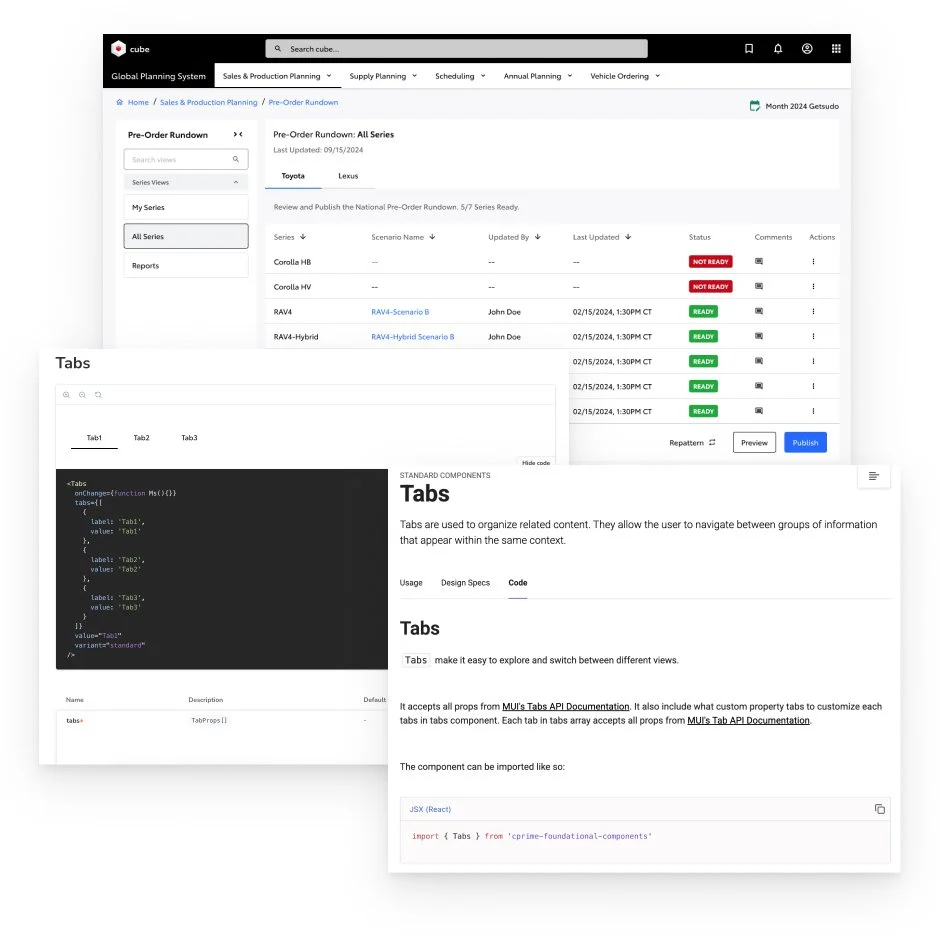
Task: Open comments for Corolla HB row
Action: (x=759, y=261)
